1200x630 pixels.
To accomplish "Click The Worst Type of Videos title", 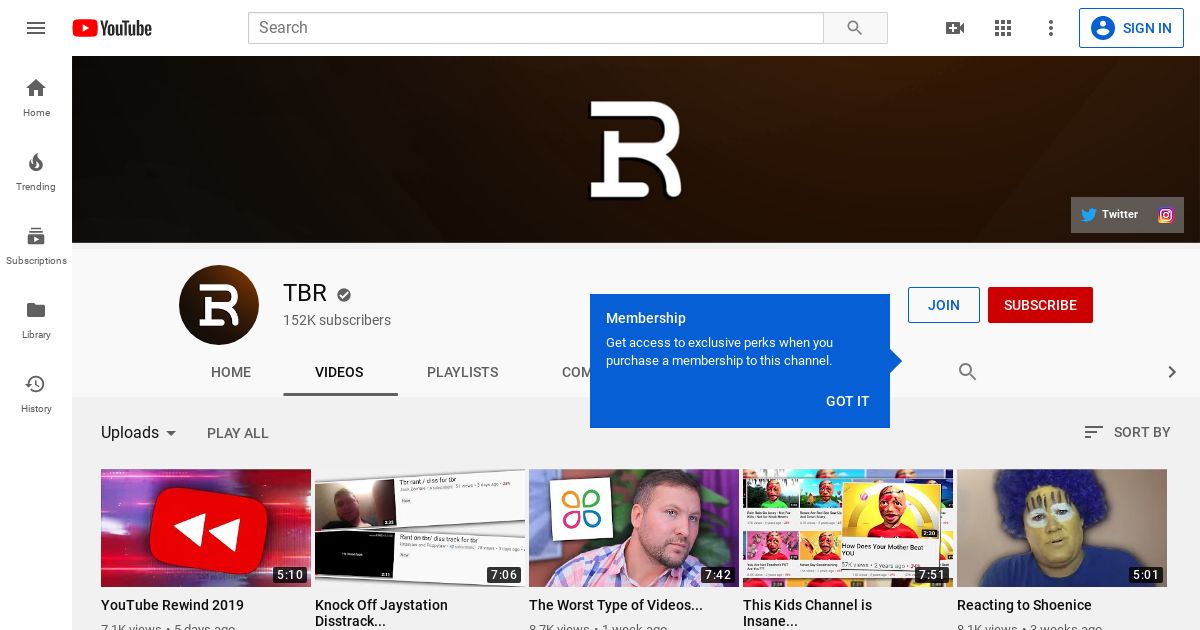I will pos(616,605).
